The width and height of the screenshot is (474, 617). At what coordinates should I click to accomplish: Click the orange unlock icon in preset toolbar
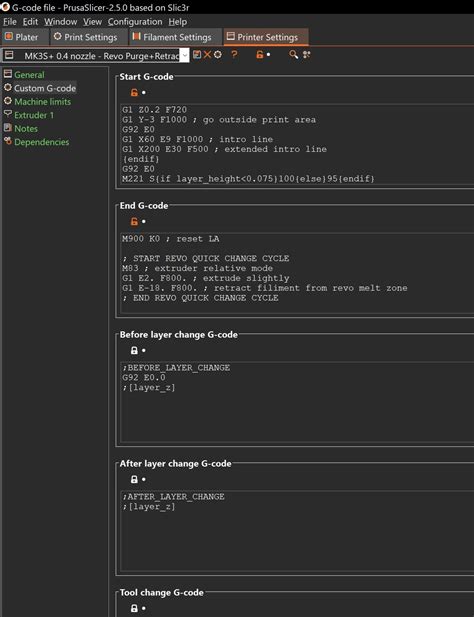[259, 55]
